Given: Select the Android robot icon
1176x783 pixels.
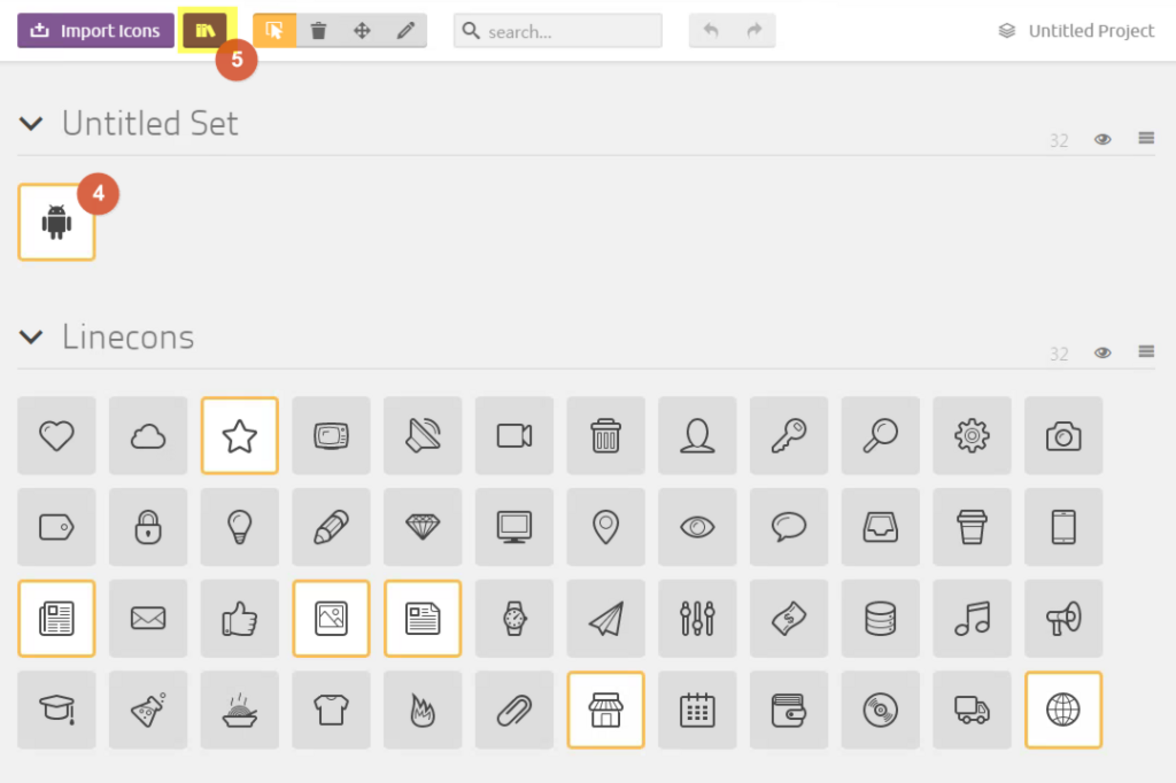Looking at the screenshot, I should tap(57, 222).
